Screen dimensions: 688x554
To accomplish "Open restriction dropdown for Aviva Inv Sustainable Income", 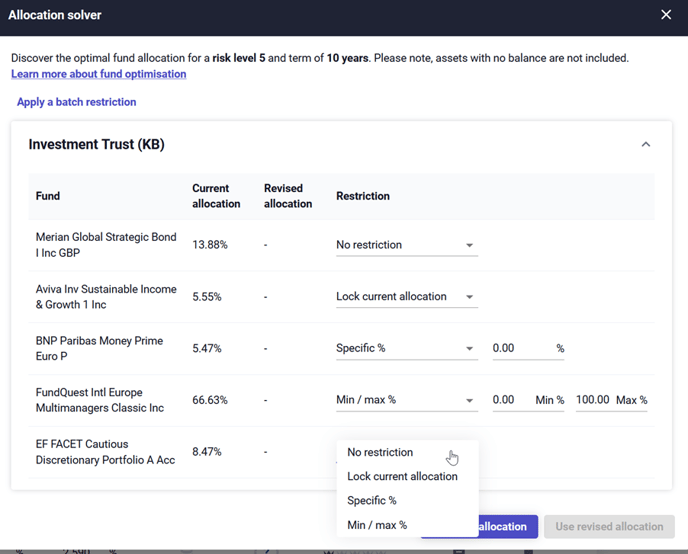I will tap(406, 297).
